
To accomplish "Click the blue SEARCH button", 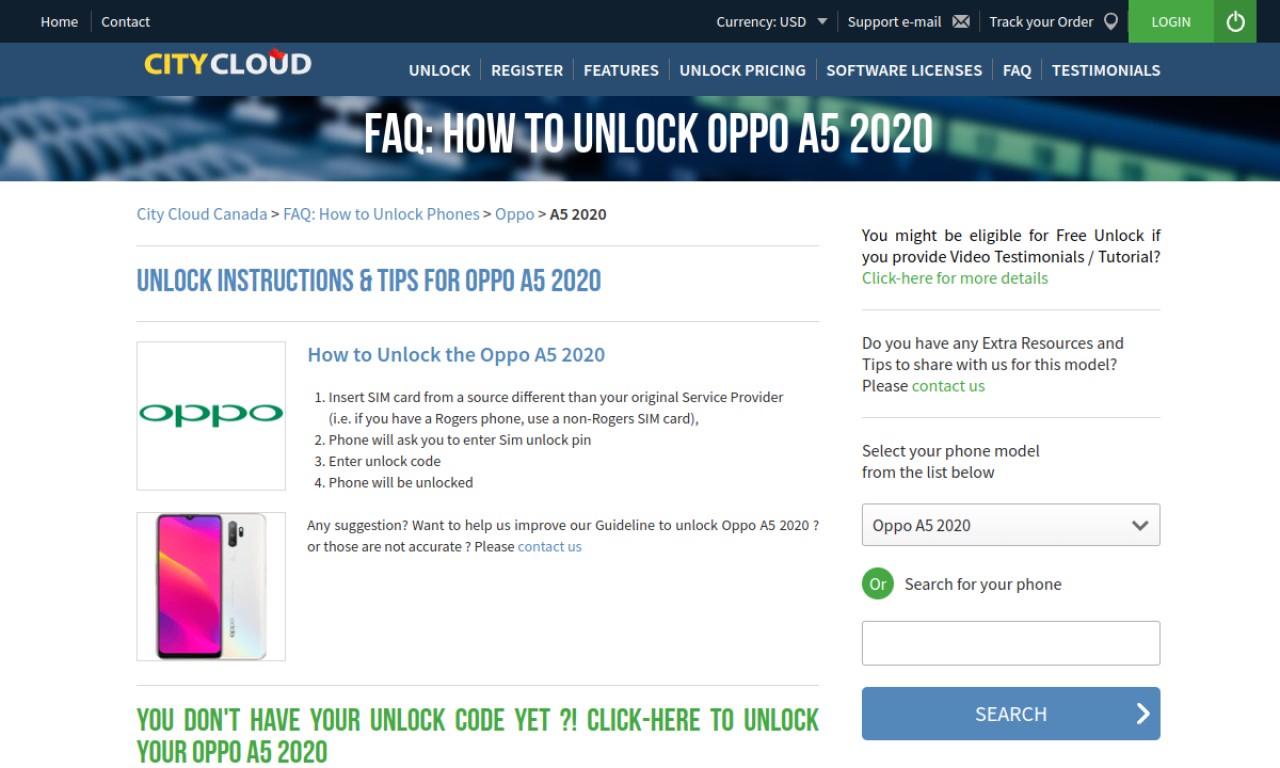I will (x=1011, y=714).
